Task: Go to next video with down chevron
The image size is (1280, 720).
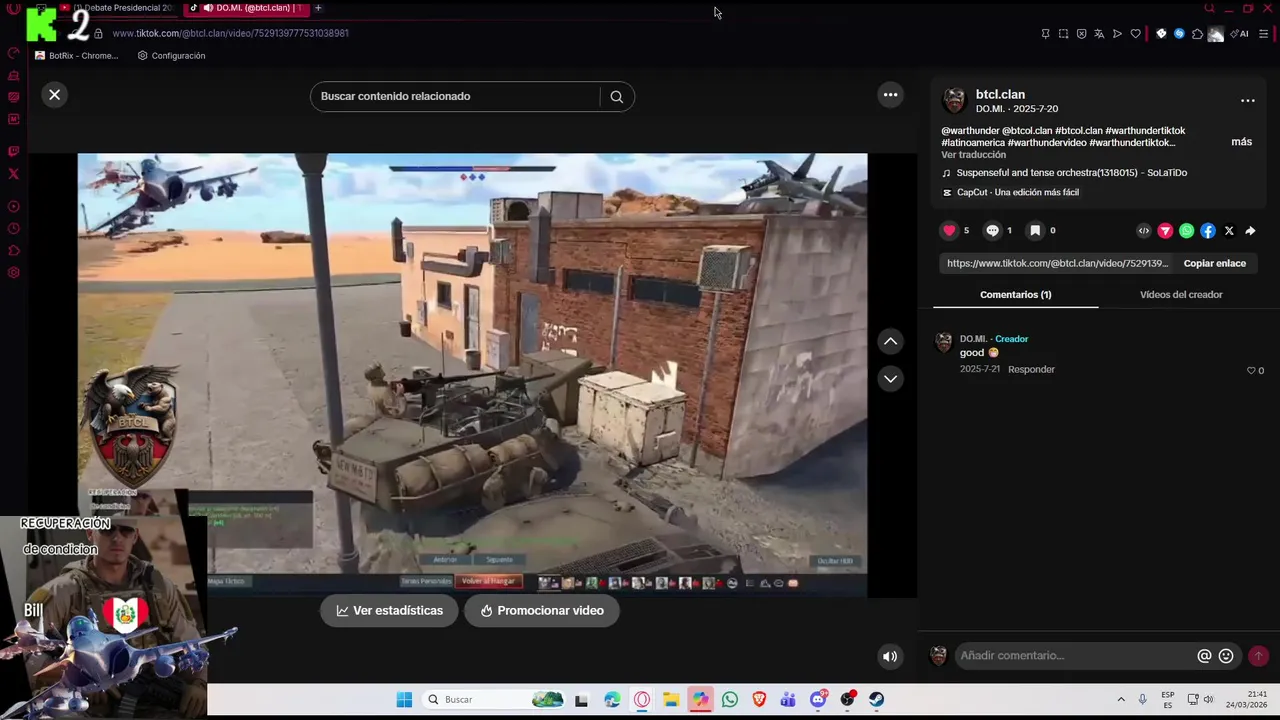Action: coord(890,379)
